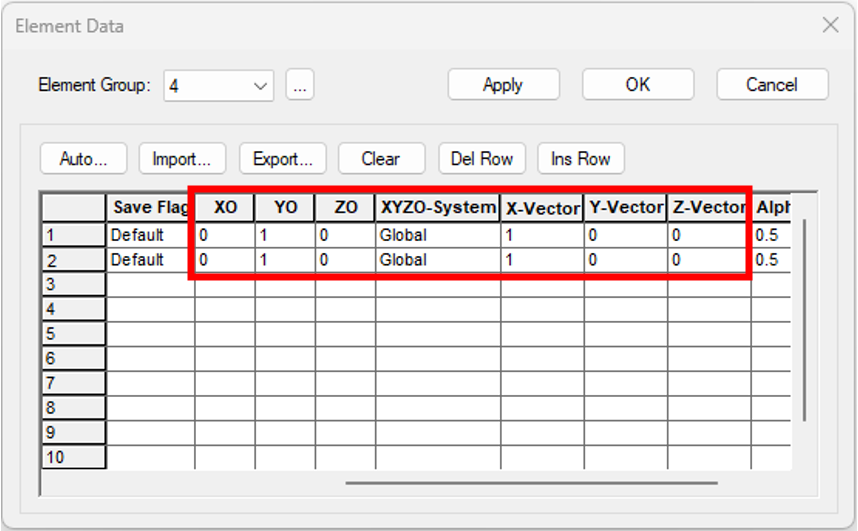Click the empty Save Flag cell in row 3
The image size is (858, 531).
click(150, 285)
